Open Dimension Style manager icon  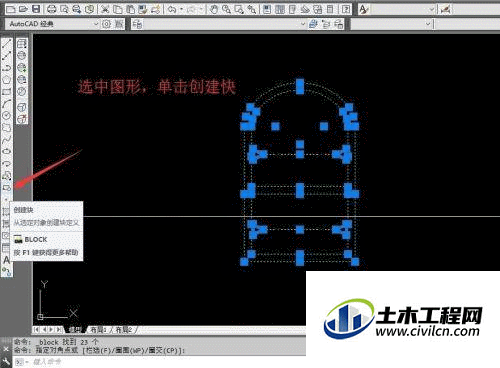[445, 9]
